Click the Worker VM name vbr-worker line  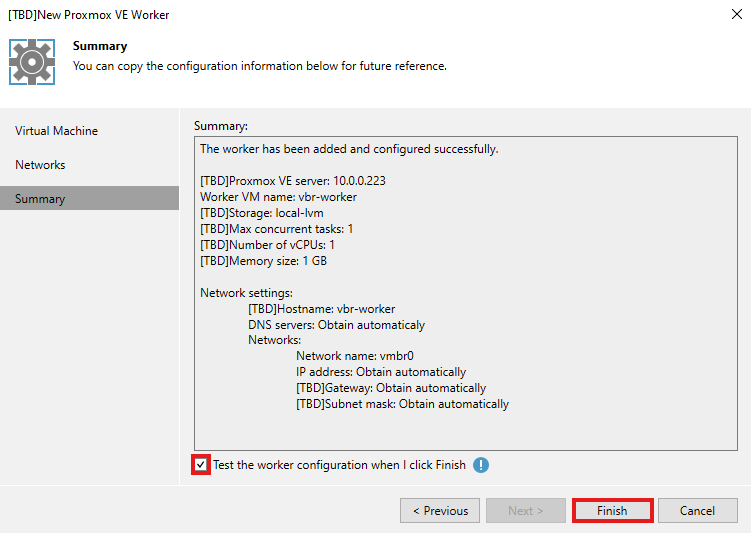pyautogui.click(x=278, y=197)
